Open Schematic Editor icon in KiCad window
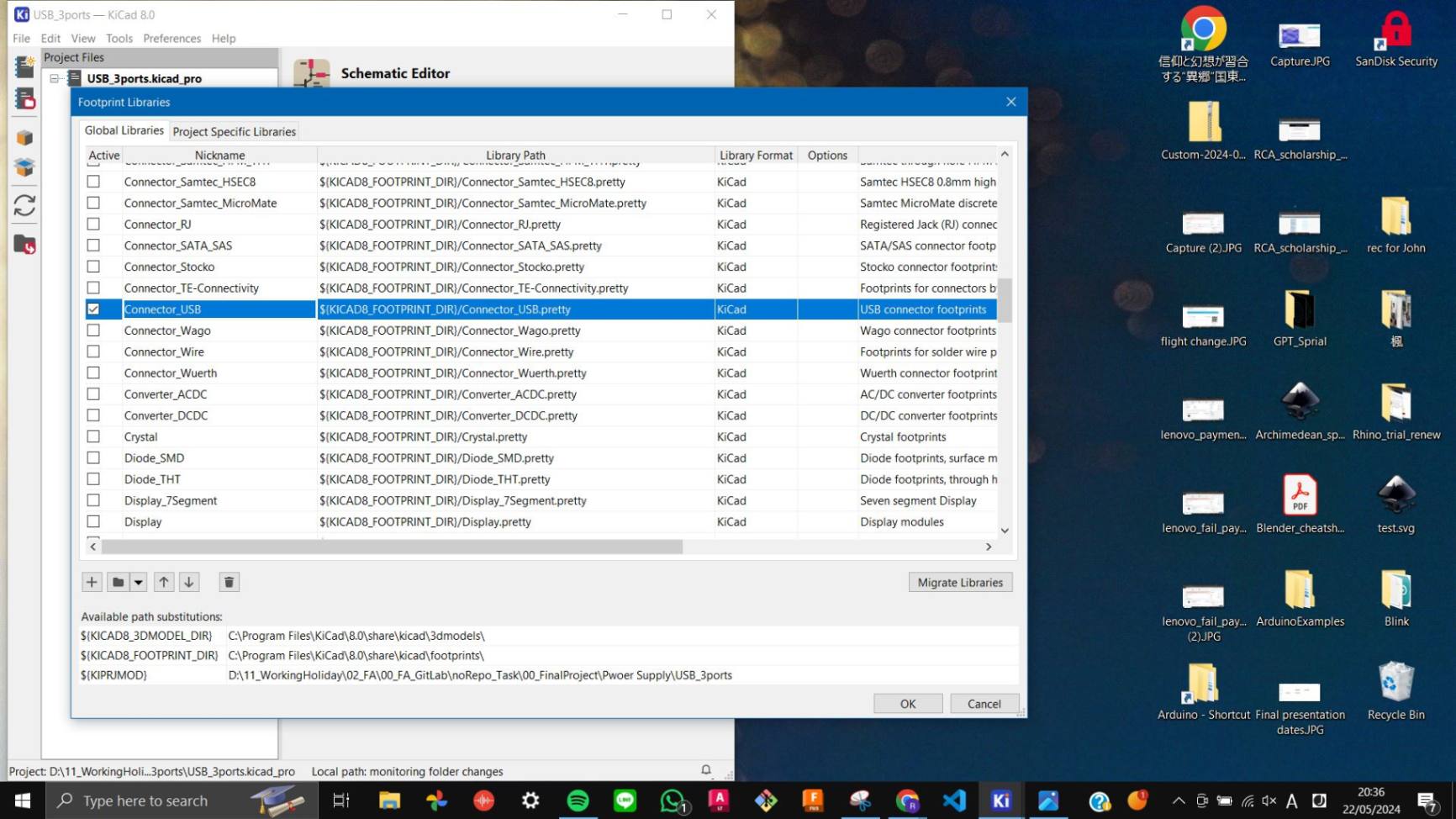Viewport: 1456px width, 819px height. point(311,73)
